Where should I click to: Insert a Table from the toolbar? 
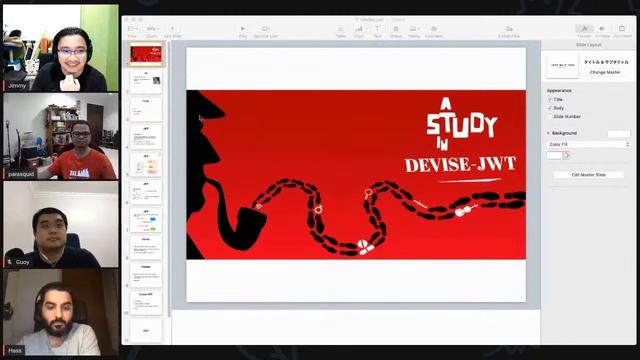[x=340, y=29]
